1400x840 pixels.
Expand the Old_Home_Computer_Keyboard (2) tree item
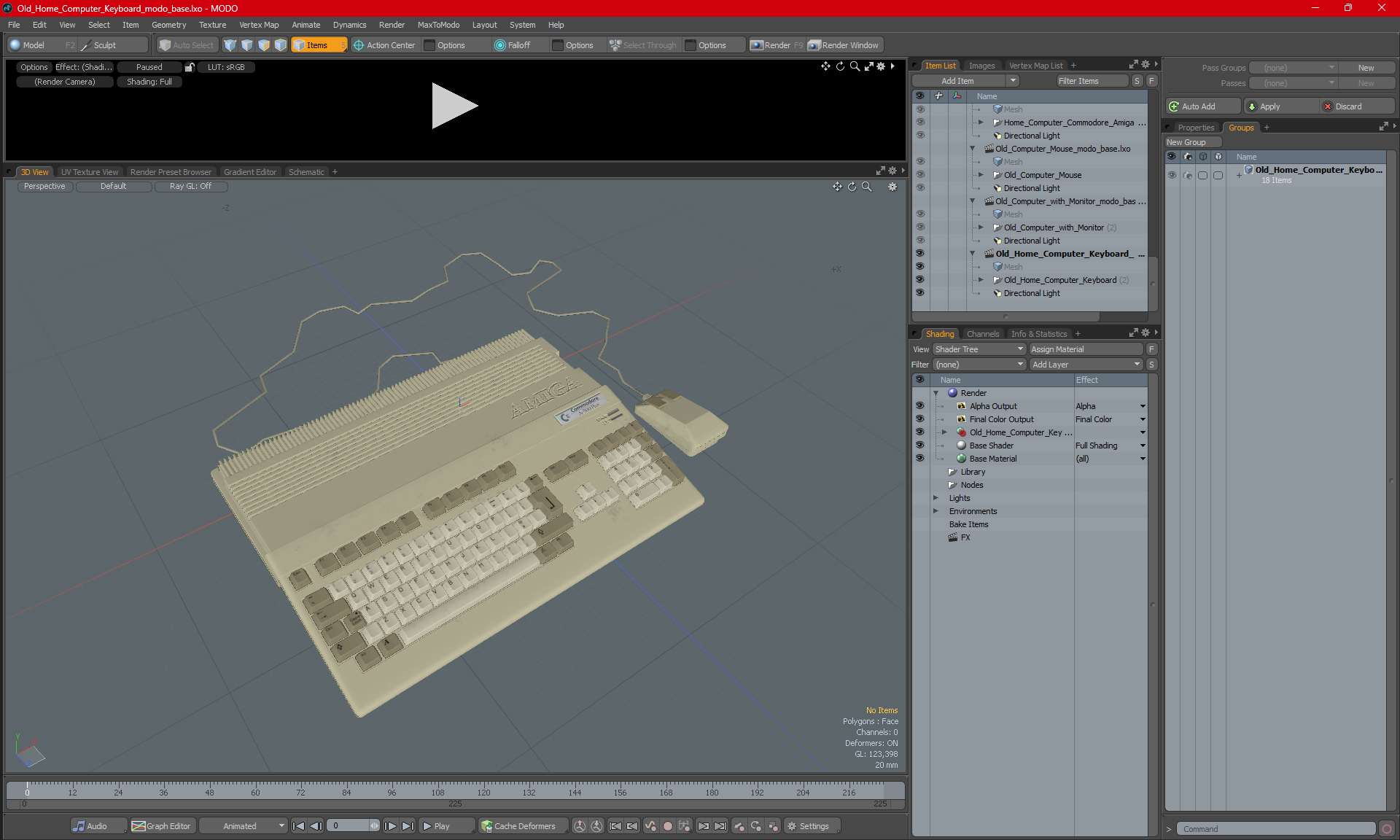981,280
